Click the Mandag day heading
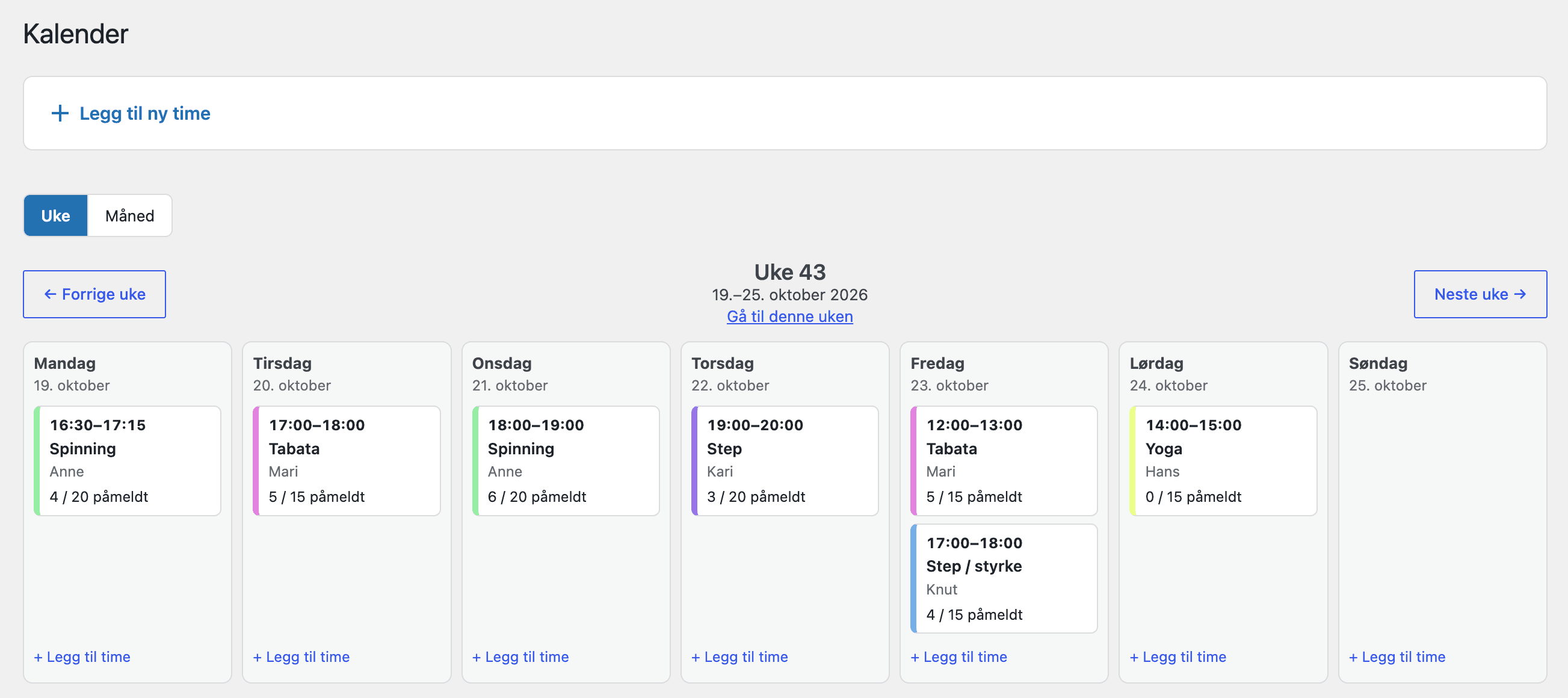Viewport: 1568px width, 698px height. coord(64,363)
